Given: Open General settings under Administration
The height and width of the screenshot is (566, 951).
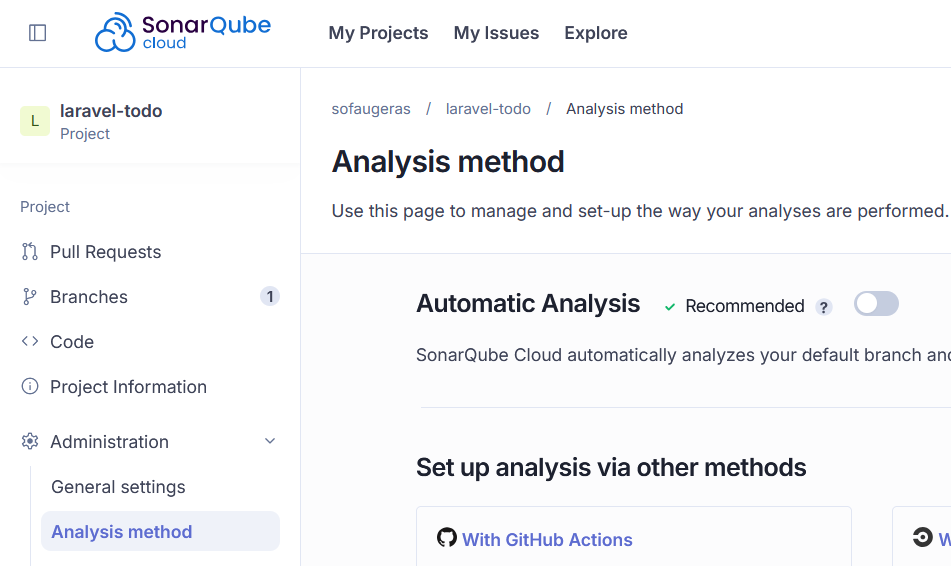Looking at the screenshot, I should coord(118,487).
